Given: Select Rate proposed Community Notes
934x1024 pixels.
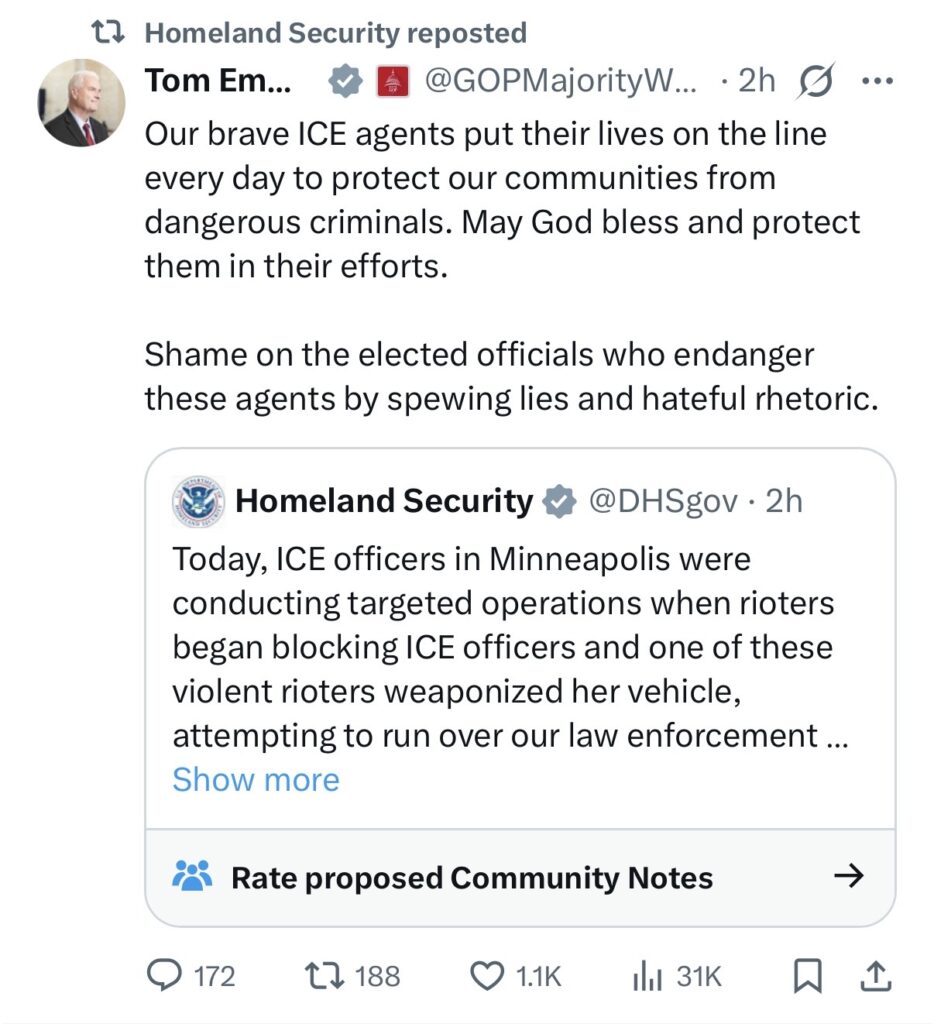Looking at the screenshot, I should (x=472, y=878).
